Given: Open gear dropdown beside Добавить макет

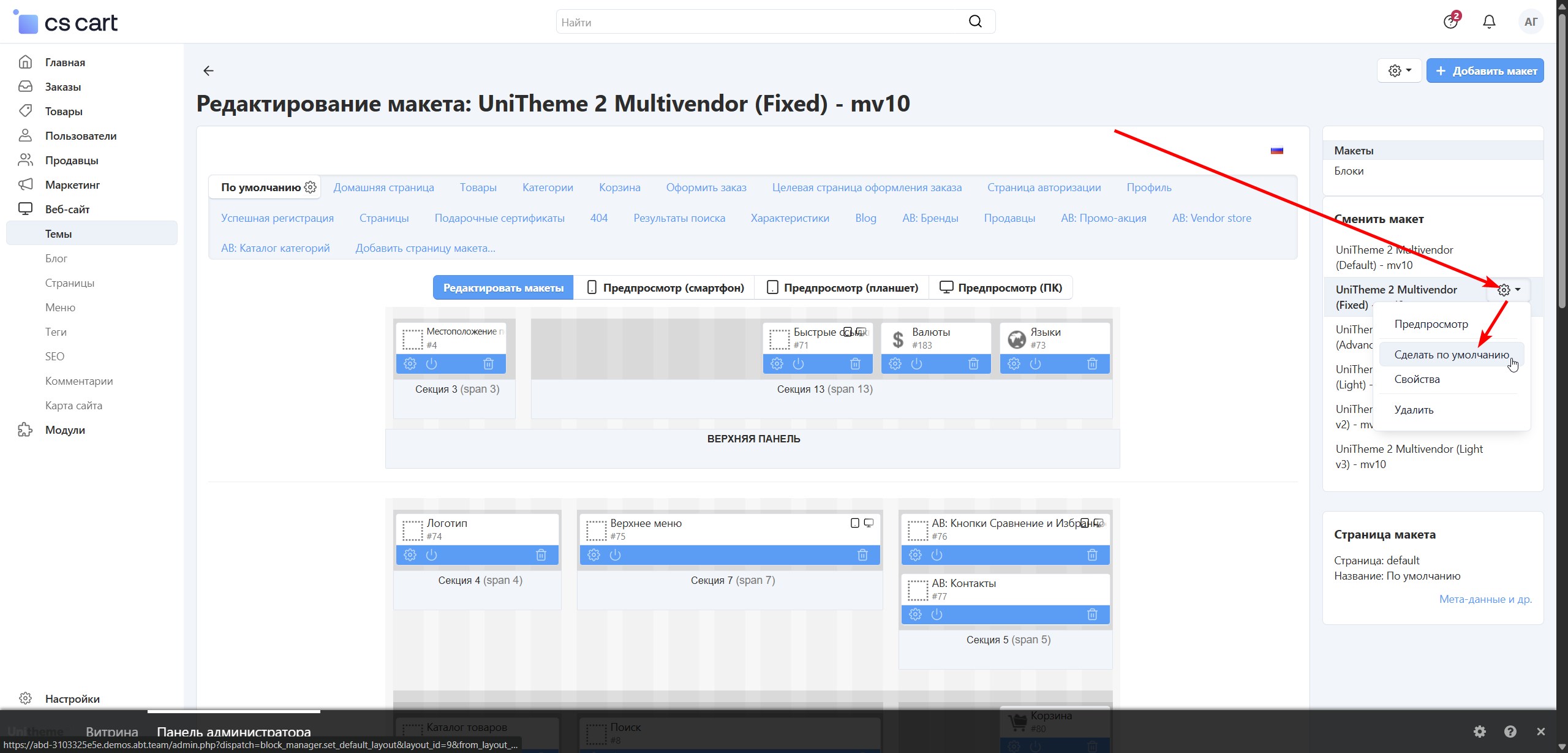Looking at the screenshot, I should tap(1400, 71).
